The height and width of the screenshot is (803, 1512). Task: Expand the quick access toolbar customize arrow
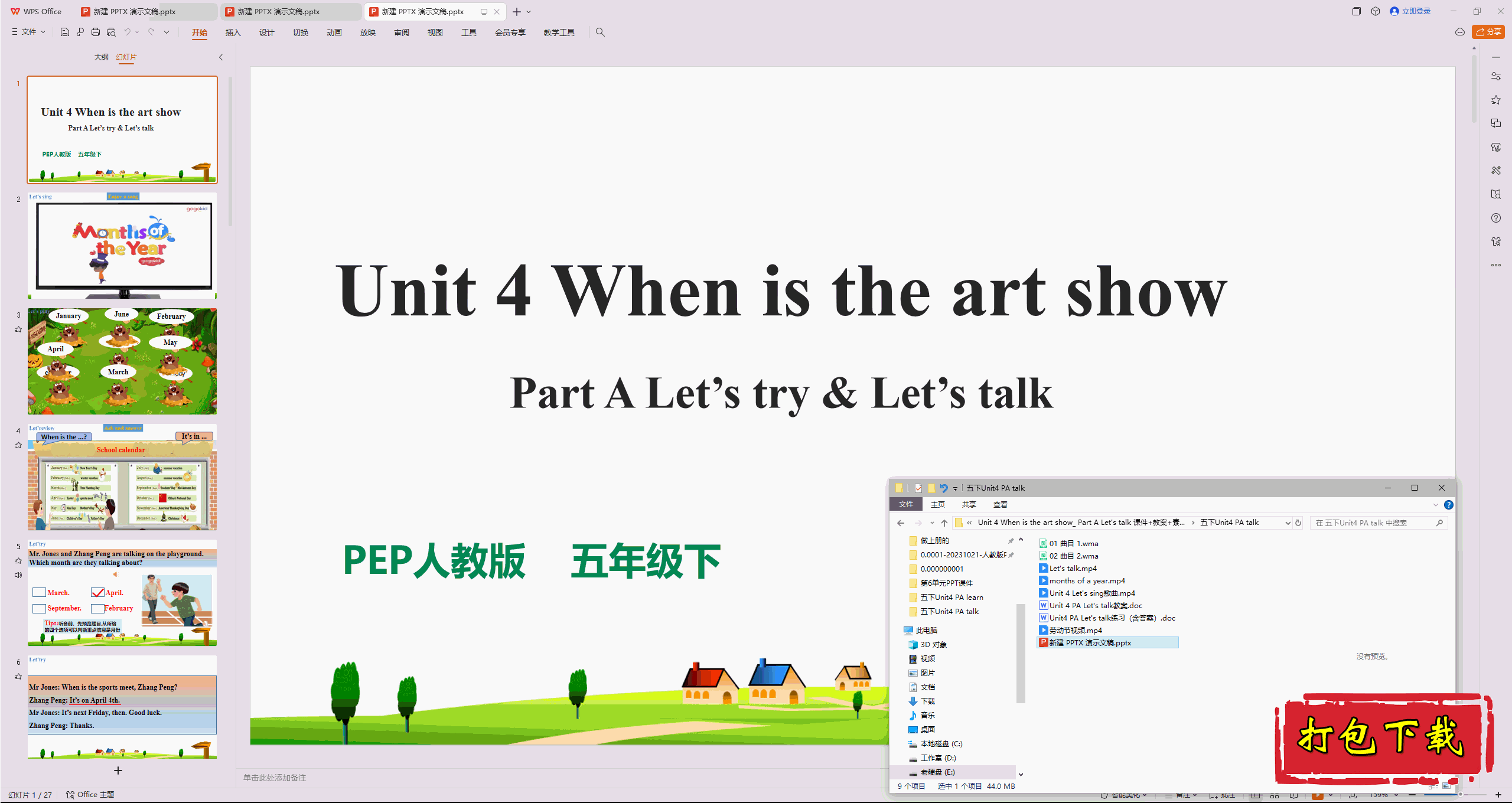point(167,32)
